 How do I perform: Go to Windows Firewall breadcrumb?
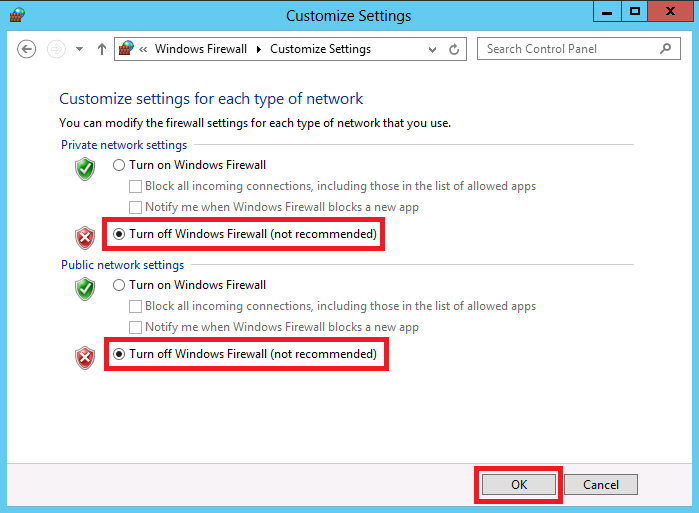pos(201,49)
